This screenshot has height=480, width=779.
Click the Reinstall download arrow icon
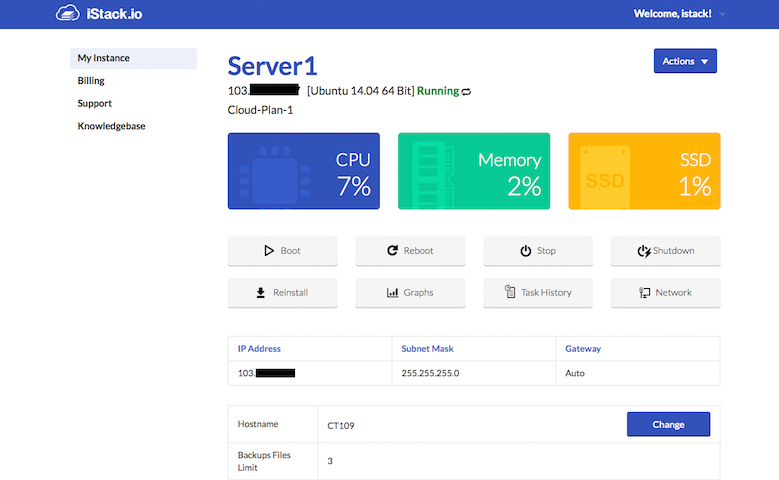260,293
